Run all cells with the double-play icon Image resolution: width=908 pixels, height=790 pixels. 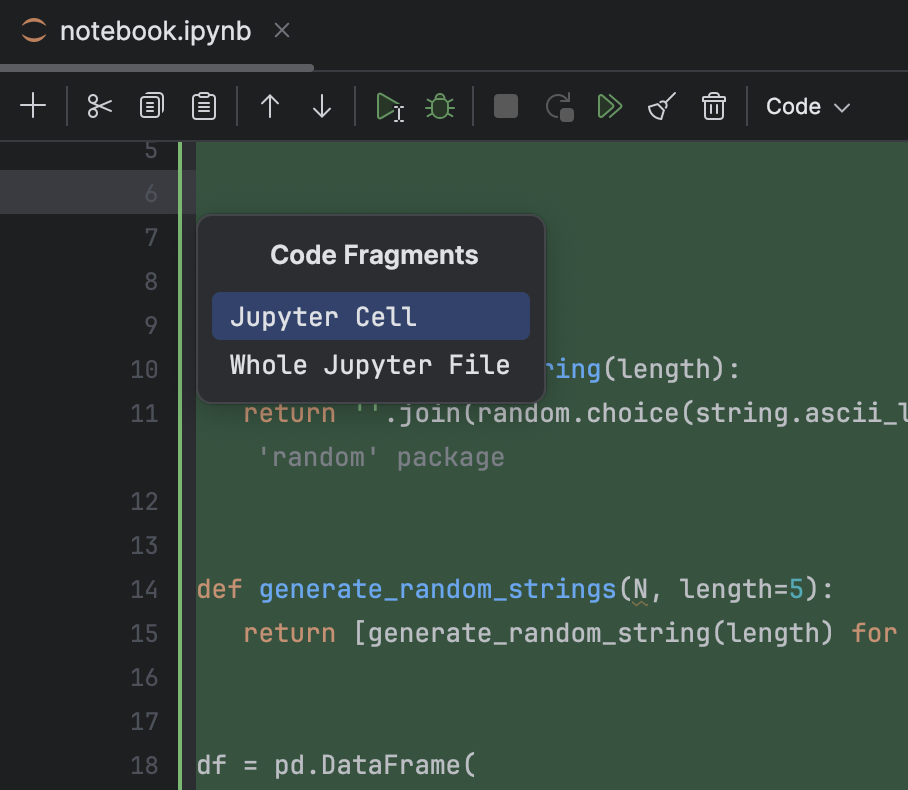(610, 106)
